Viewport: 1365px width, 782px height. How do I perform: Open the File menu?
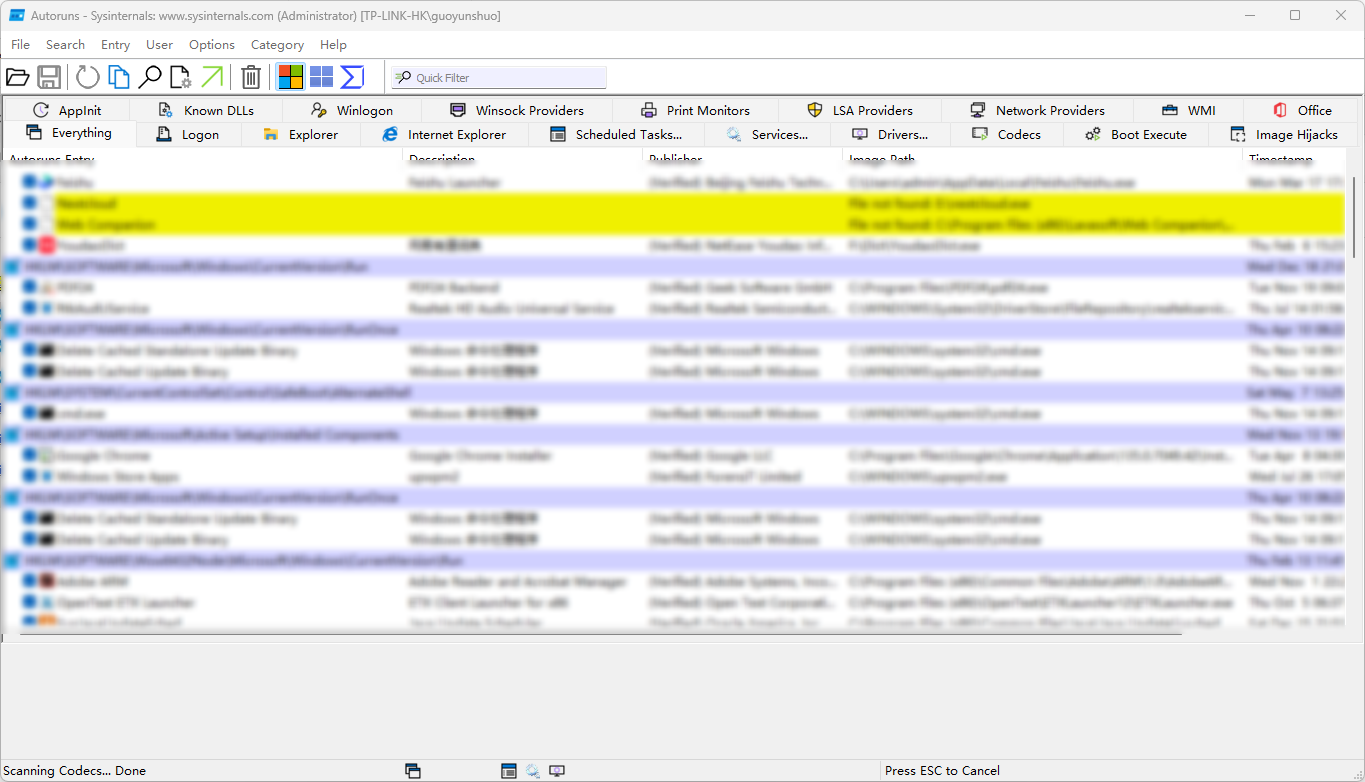(20, 45)
